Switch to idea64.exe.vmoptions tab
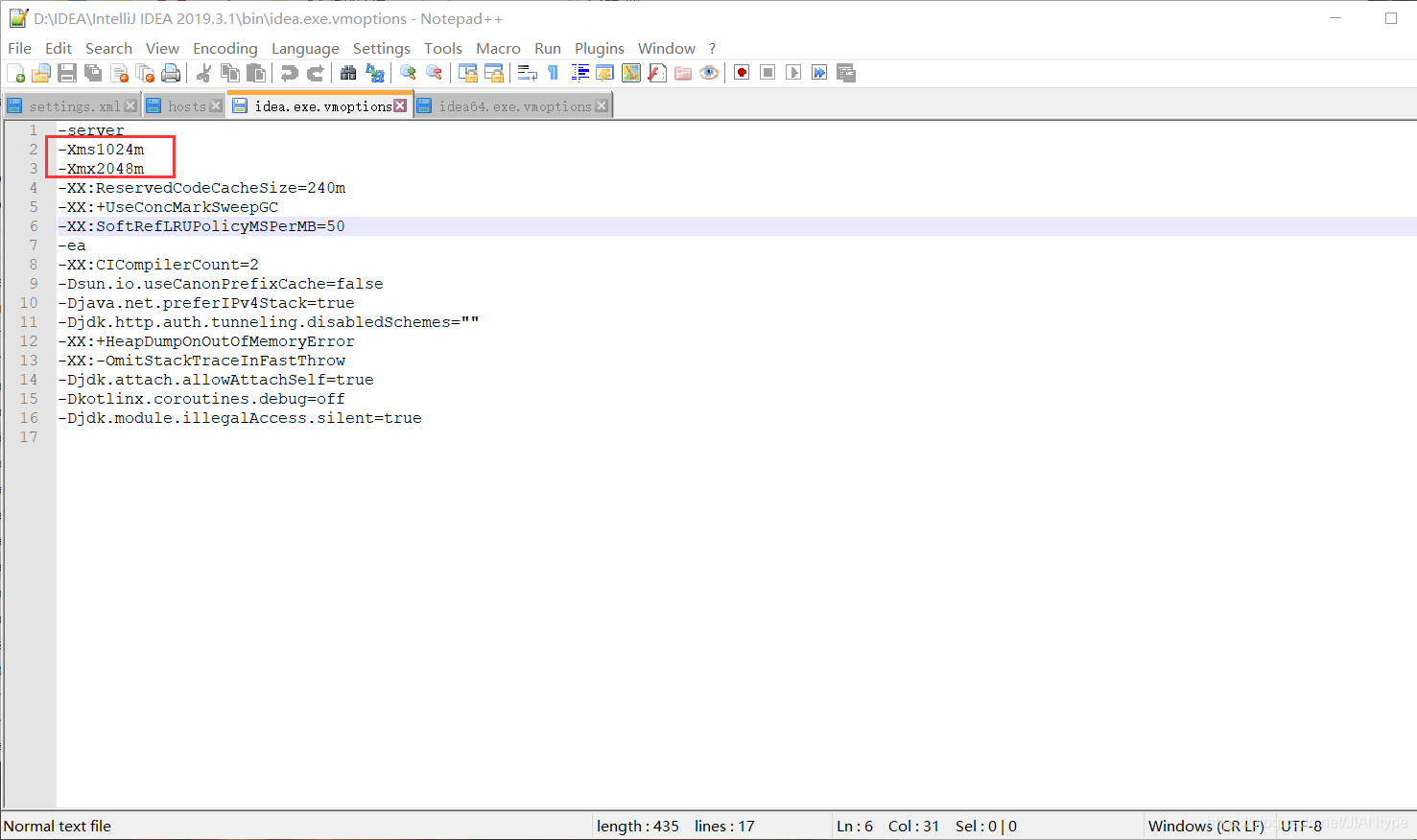The height and width of the screenshot is (840, 1417). 514,106
